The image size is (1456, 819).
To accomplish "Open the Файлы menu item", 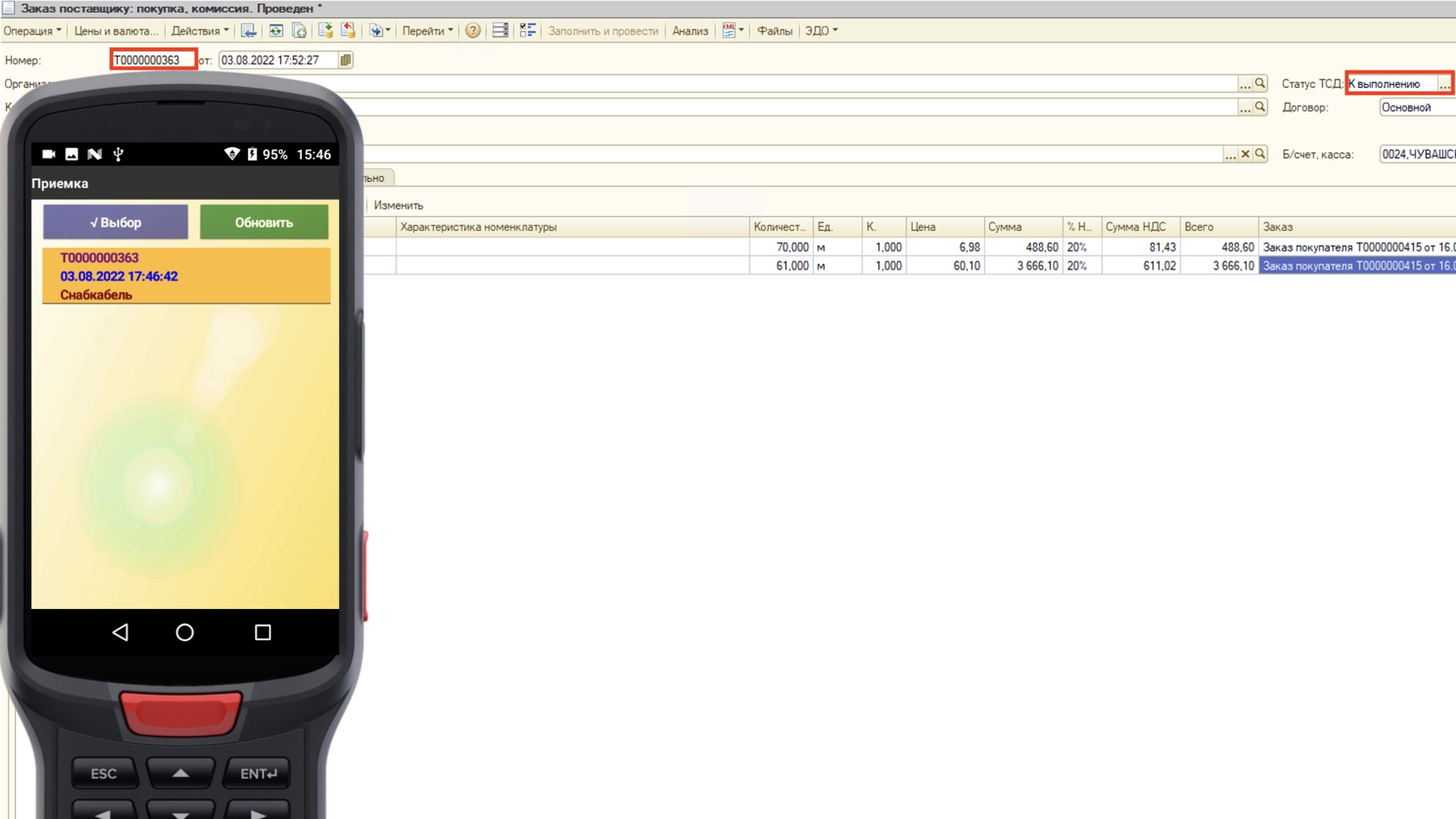I will (x=775, y=31).
